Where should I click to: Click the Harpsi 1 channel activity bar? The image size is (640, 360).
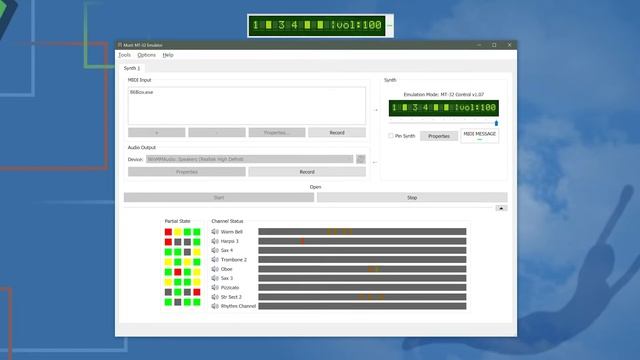(x=362, y=241)
